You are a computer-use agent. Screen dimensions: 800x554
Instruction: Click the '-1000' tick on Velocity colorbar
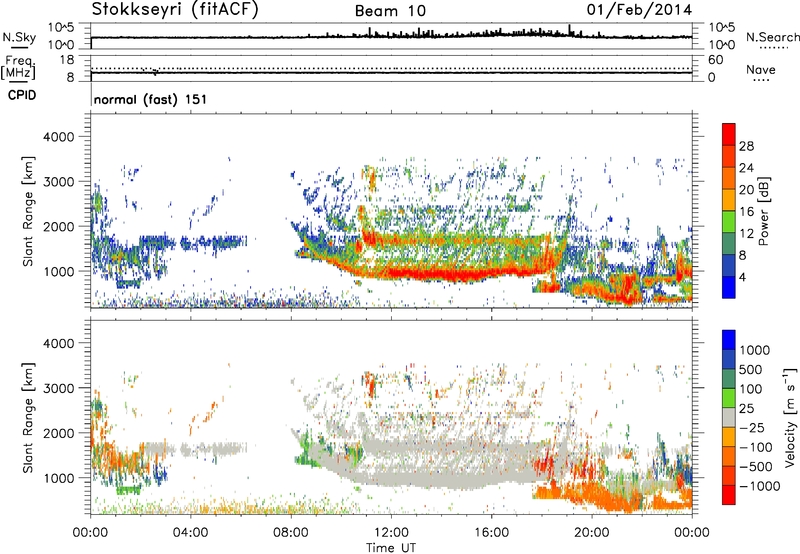(759, 486)
